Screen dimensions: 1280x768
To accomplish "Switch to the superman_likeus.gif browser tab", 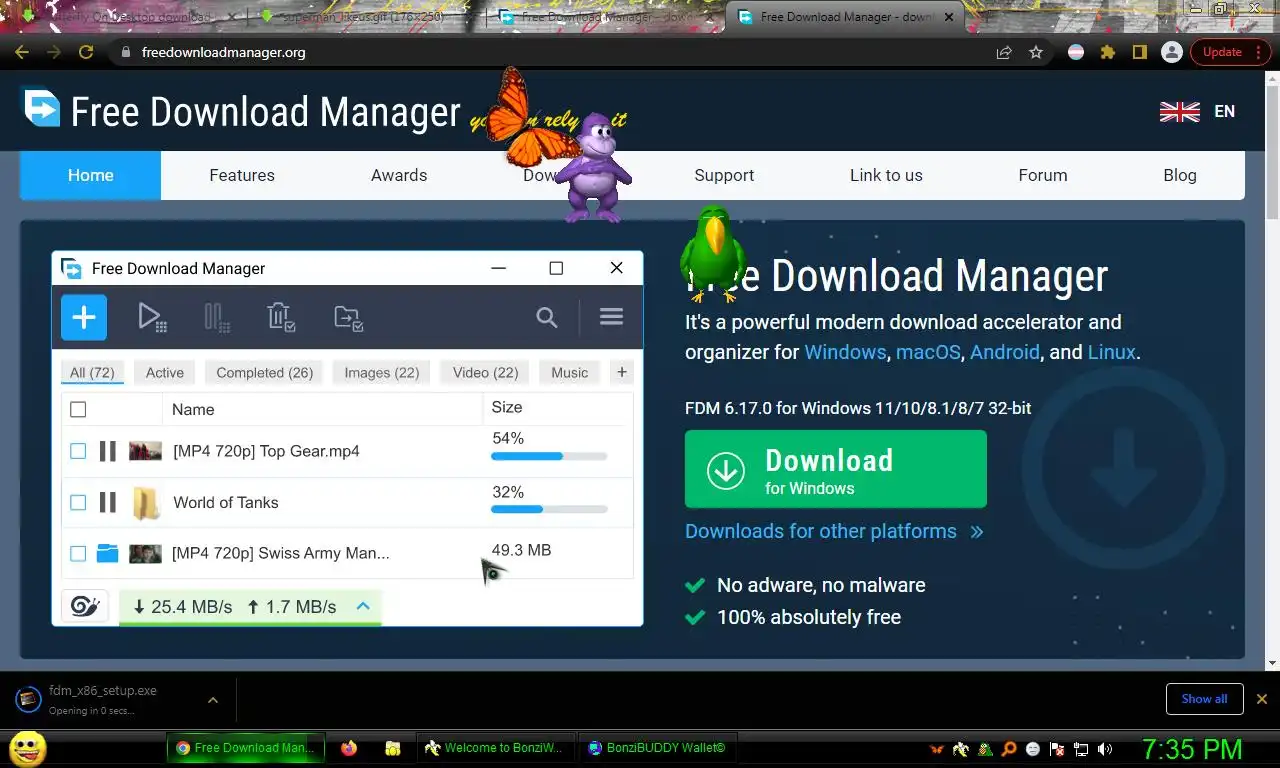I will (x=362, y=17).
